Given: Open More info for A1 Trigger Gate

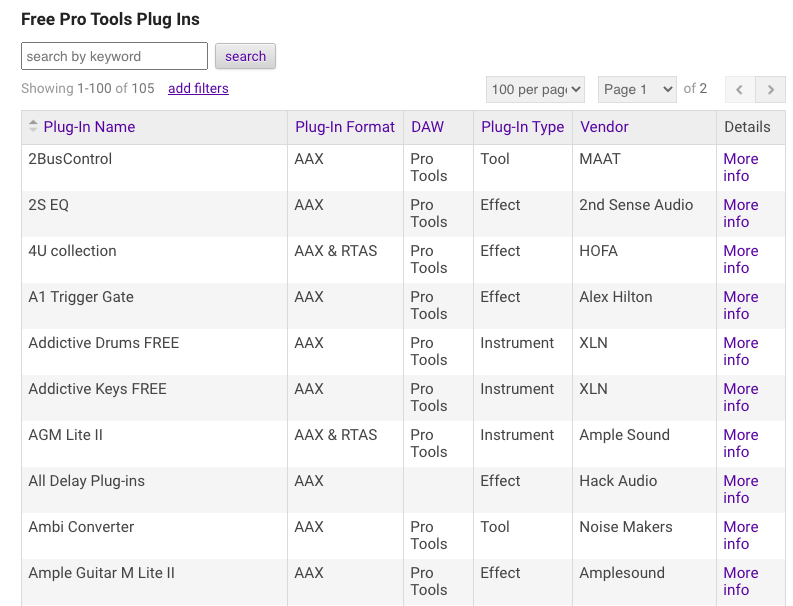Looking at the screenshot, I should click(740, 306).
